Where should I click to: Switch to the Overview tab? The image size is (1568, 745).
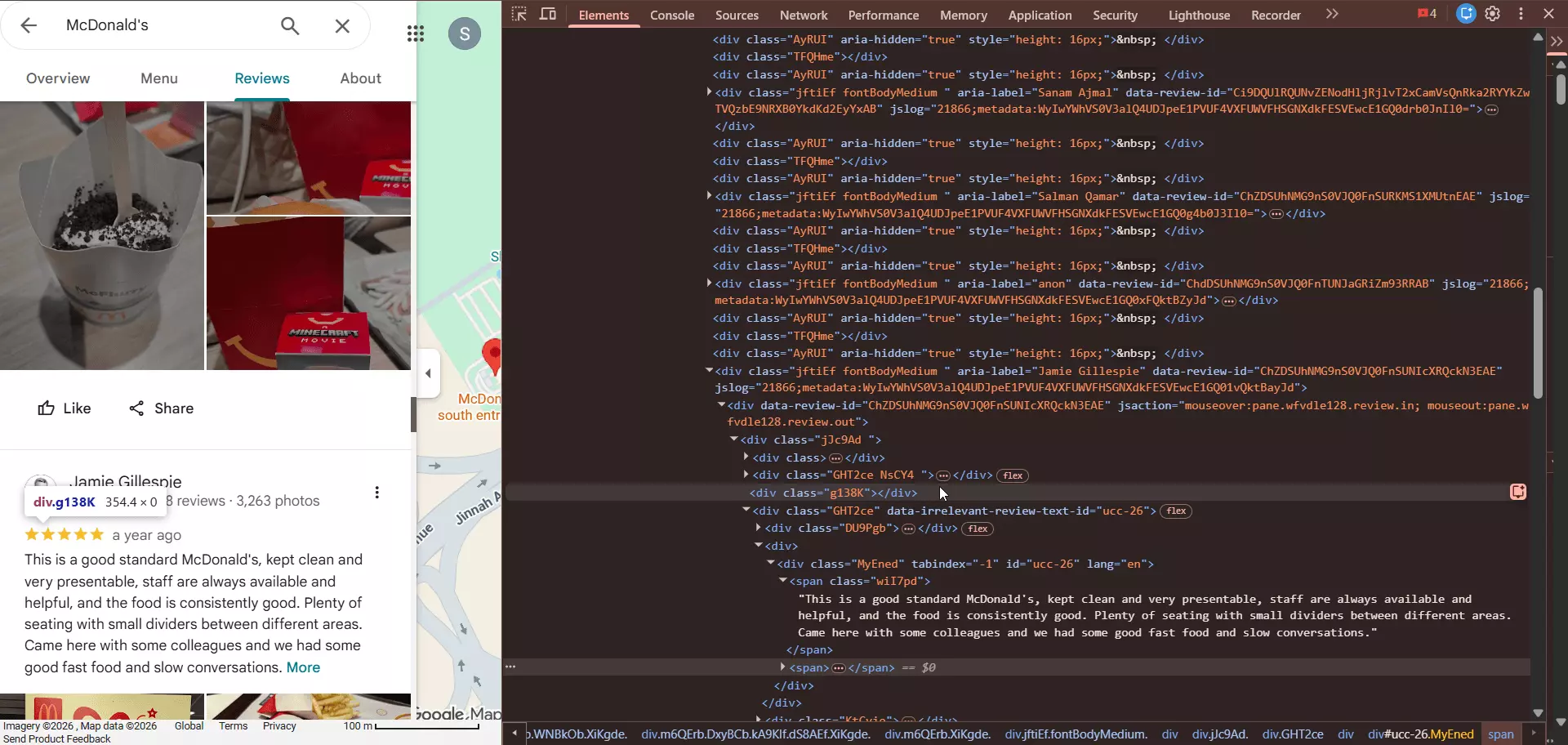pos(58,78)
